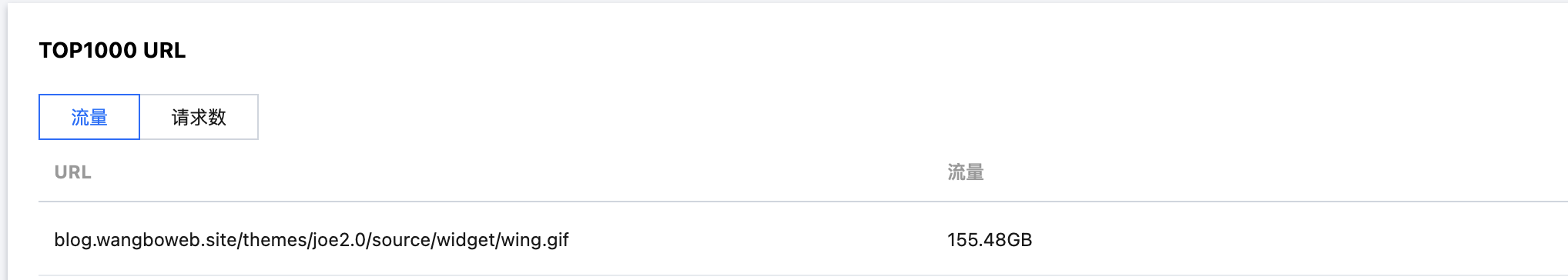The image size is (1568, 280).
Task: Click the 155.48GB traffic value
Action: 990,240
